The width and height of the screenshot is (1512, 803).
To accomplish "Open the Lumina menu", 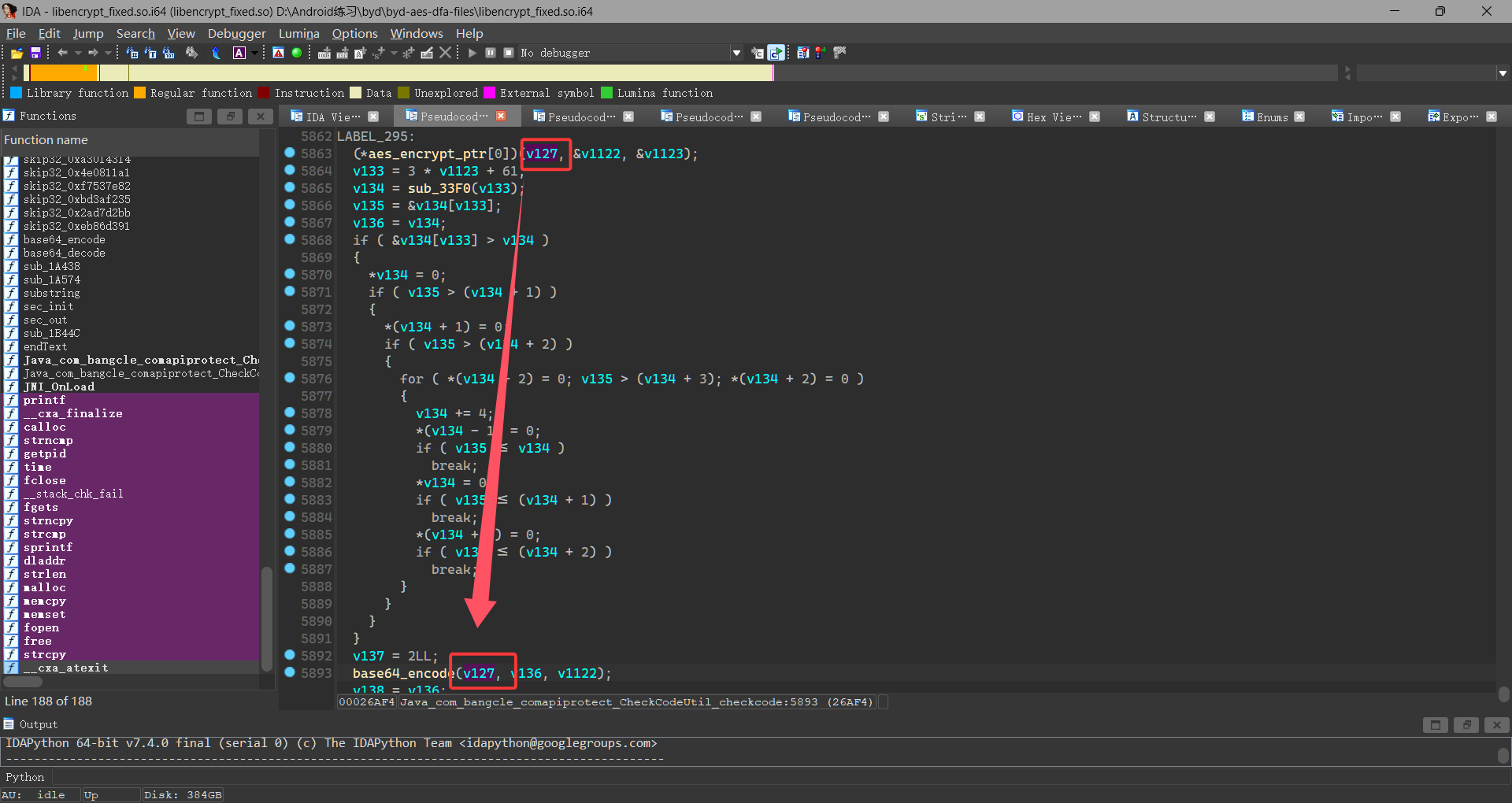I will 298,33.
